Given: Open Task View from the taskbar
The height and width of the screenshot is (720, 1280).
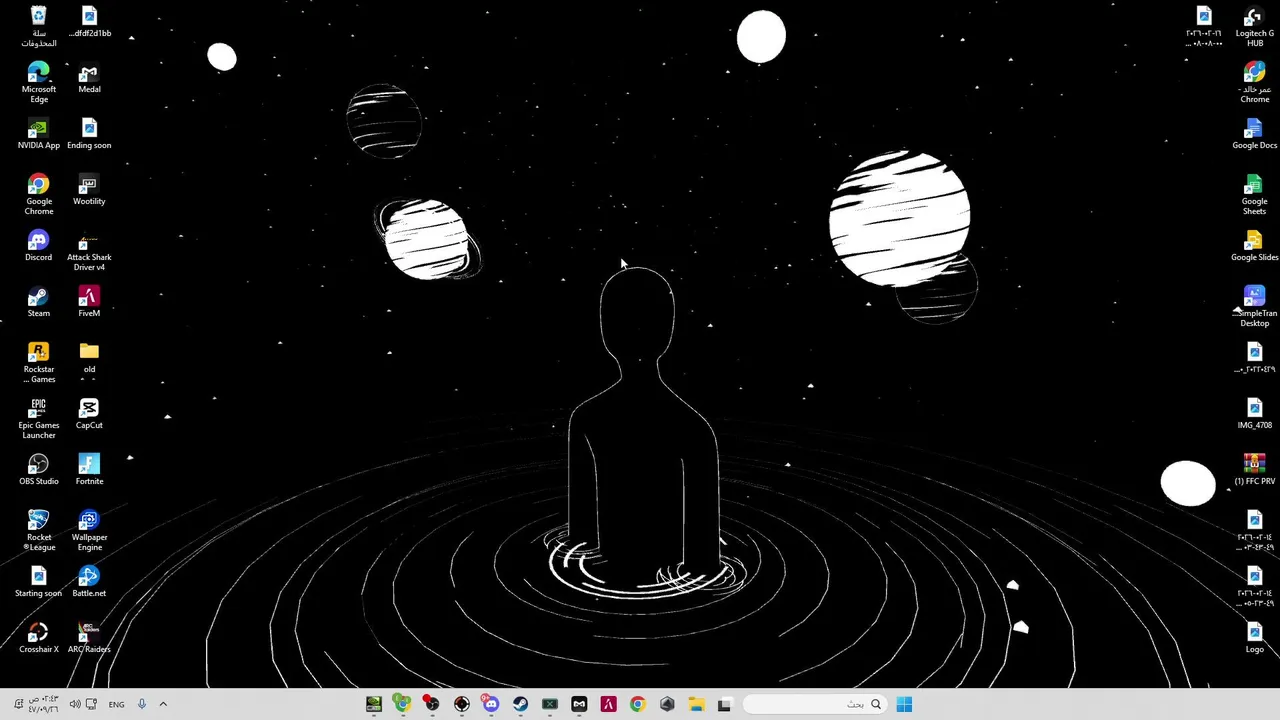Looking at the screenshot, I should pyautogui.click(x=725, y=704).
